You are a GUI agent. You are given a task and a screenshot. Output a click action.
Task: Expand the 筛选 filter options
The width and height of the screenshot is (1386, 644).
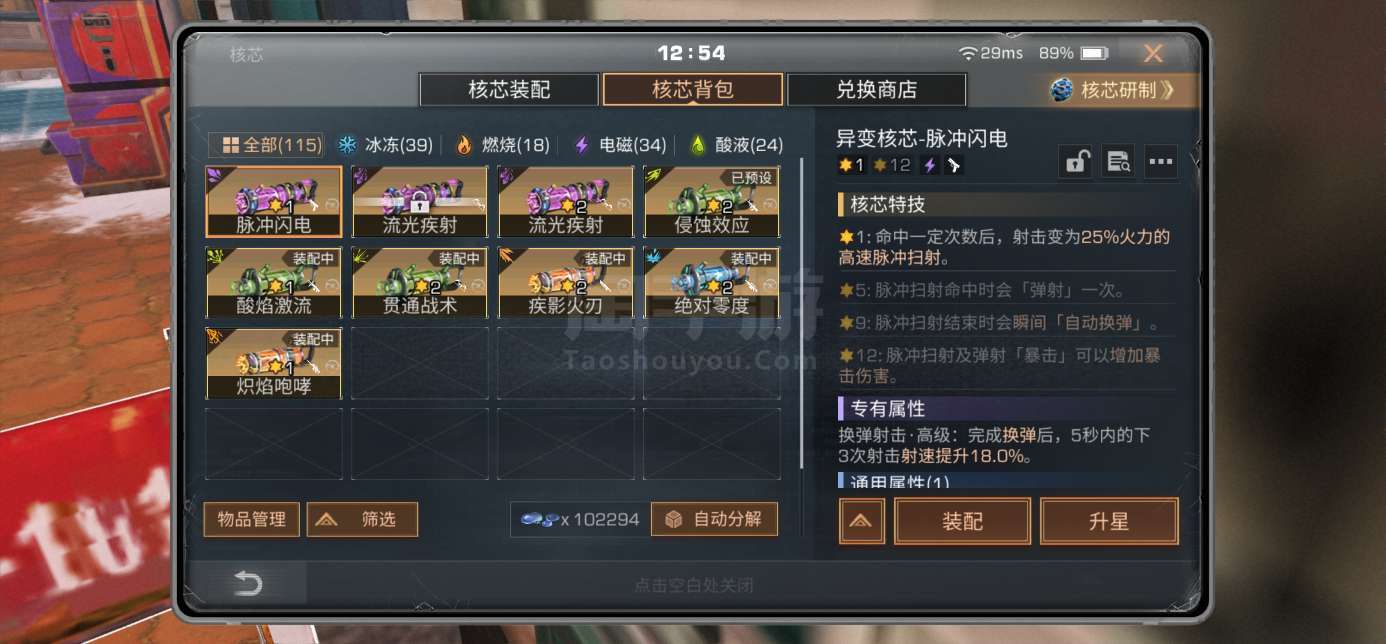point(362,519)
